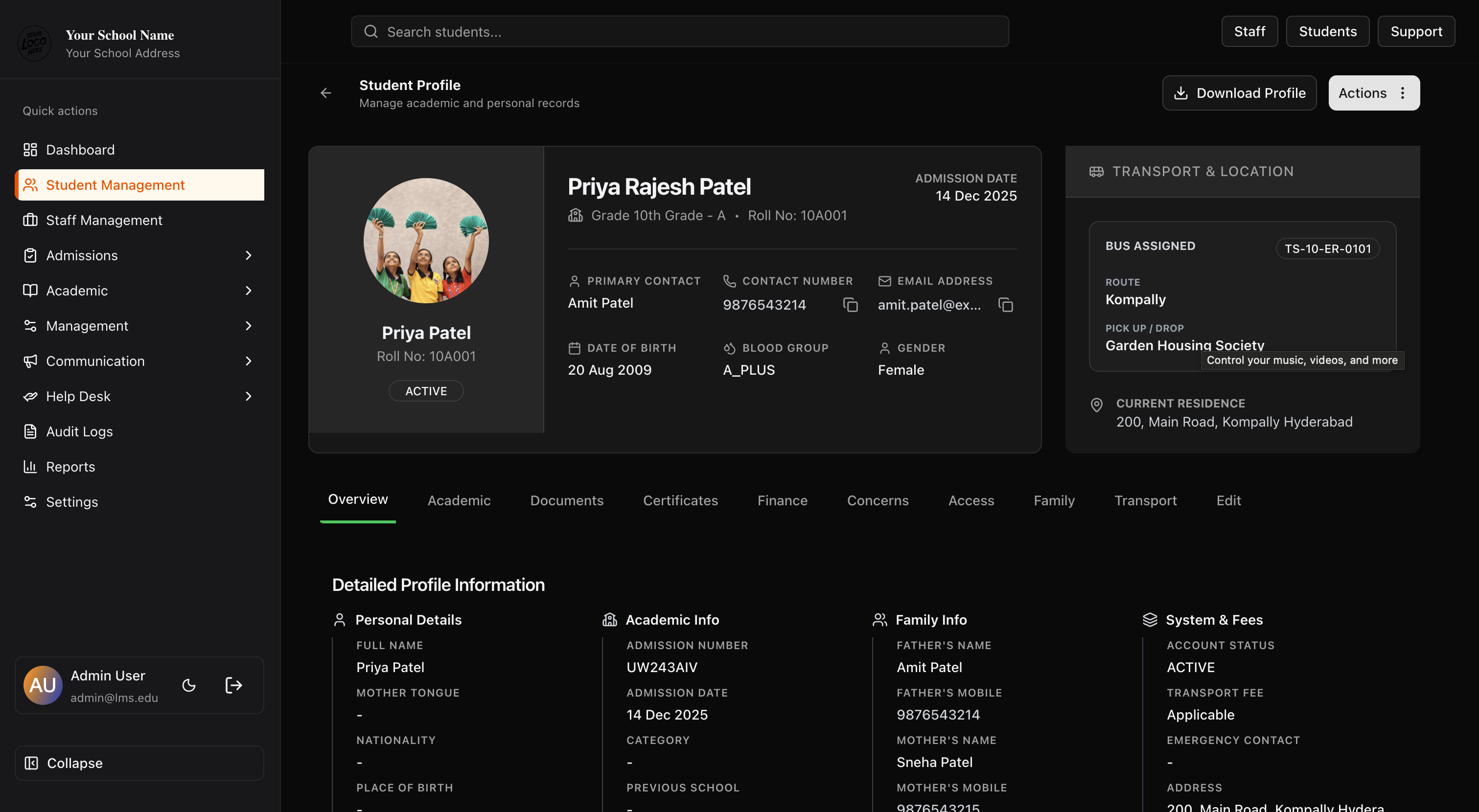Click the Download Profile button
Screen dimensions: 1479x812
click(1239, 93)
